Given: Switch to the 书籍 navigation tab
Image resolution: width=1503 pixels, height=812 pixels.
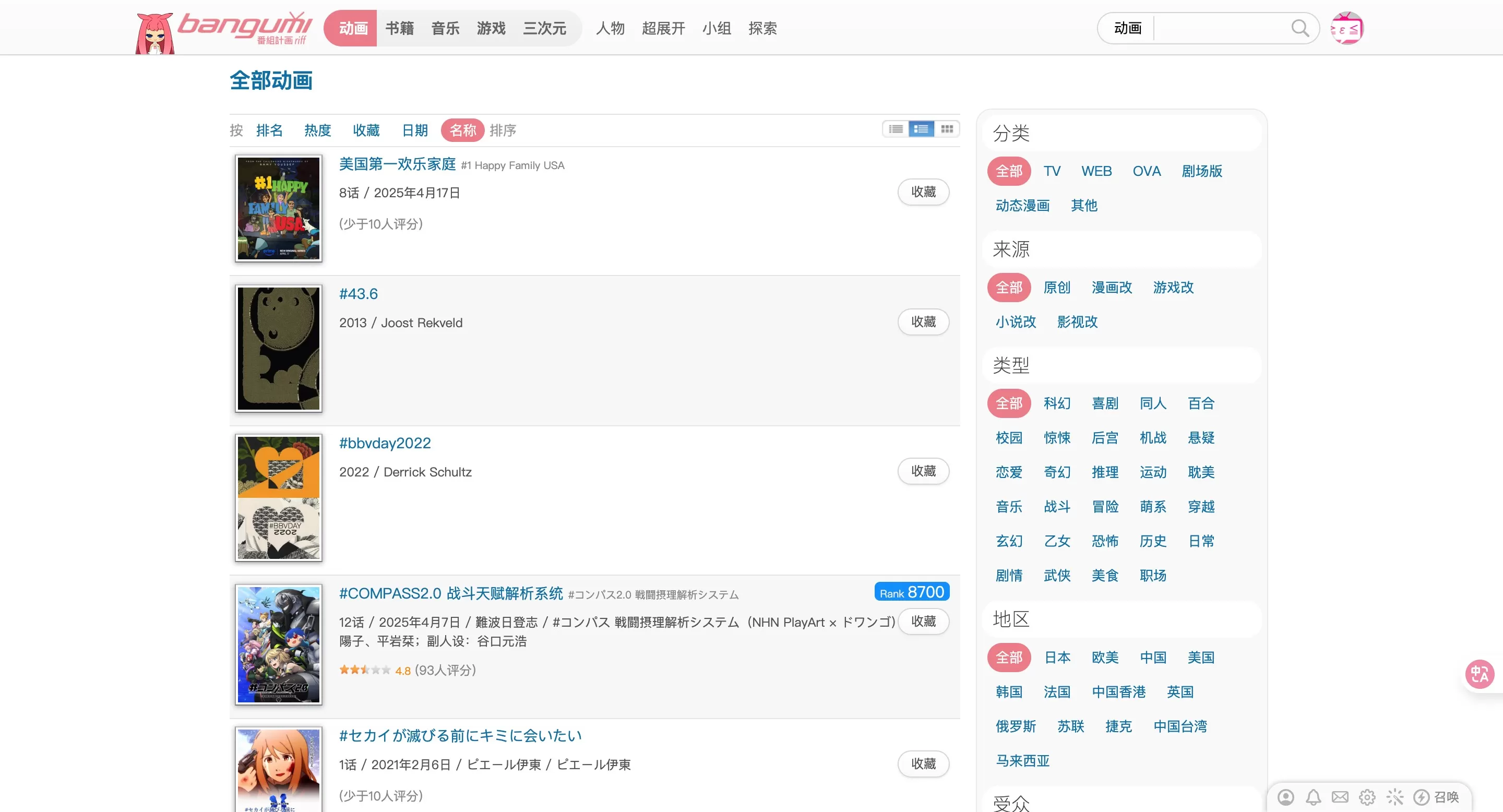Looking at the screenshot, I should click(x=400, y=28).
